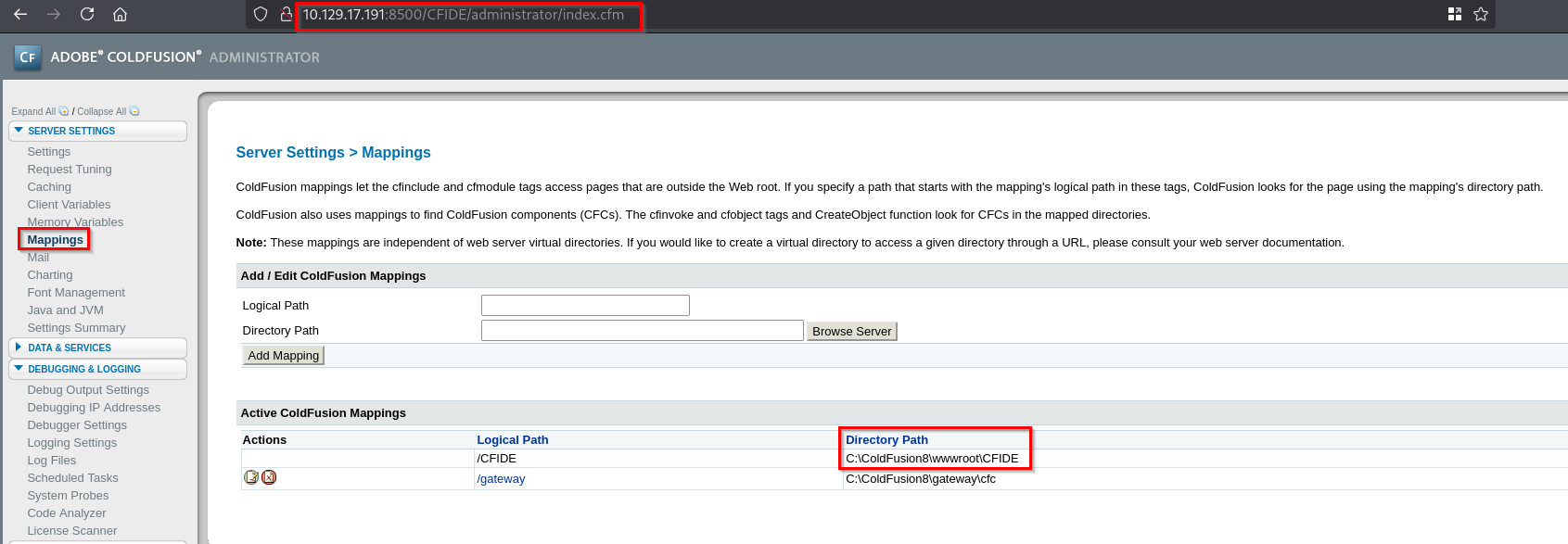Screen dimensions: 1568x544
Task: Open the Charting page
Action: [x=50, y=275]
